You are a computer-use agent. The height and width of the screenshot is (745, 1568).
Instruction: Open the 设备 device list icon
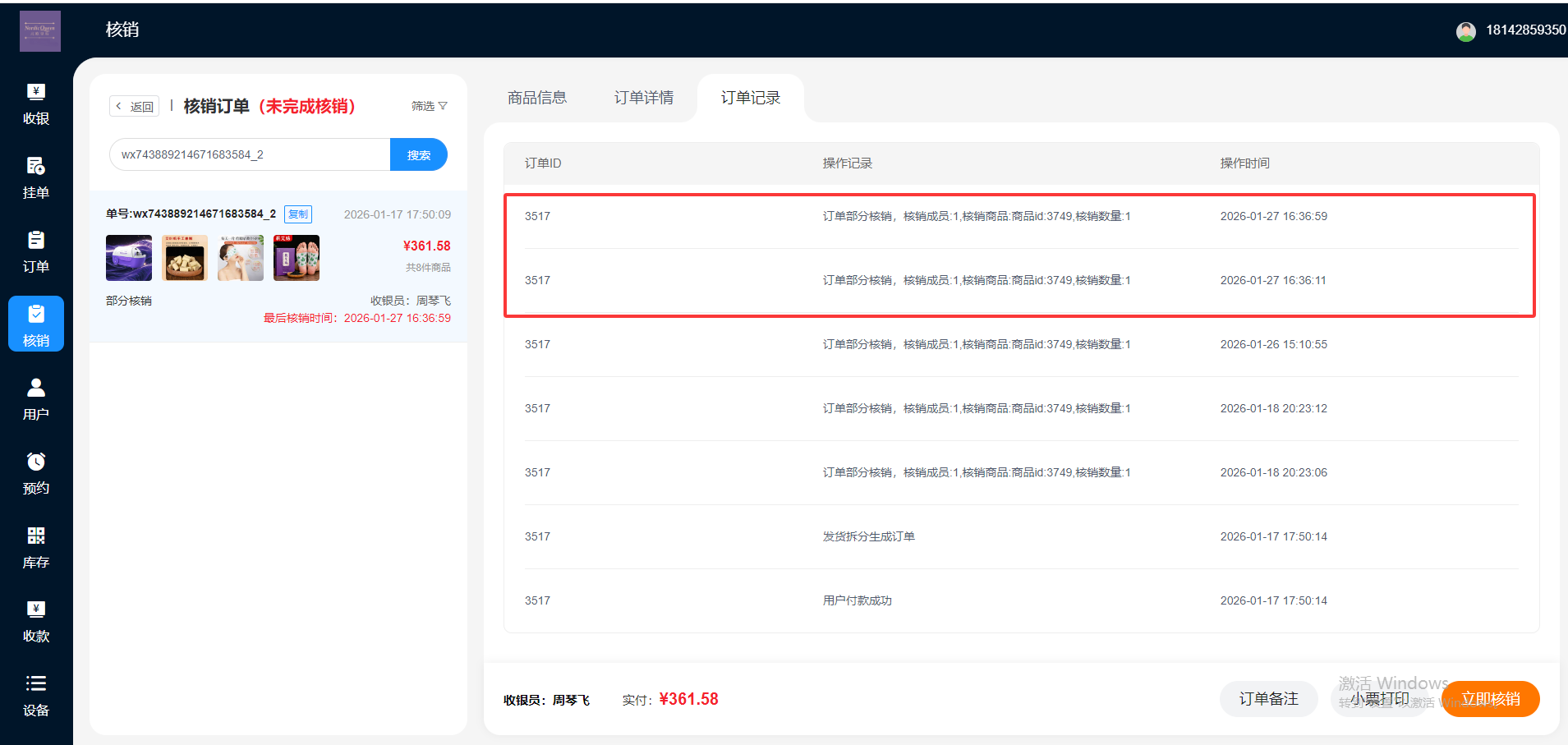(x=36, y=683)
